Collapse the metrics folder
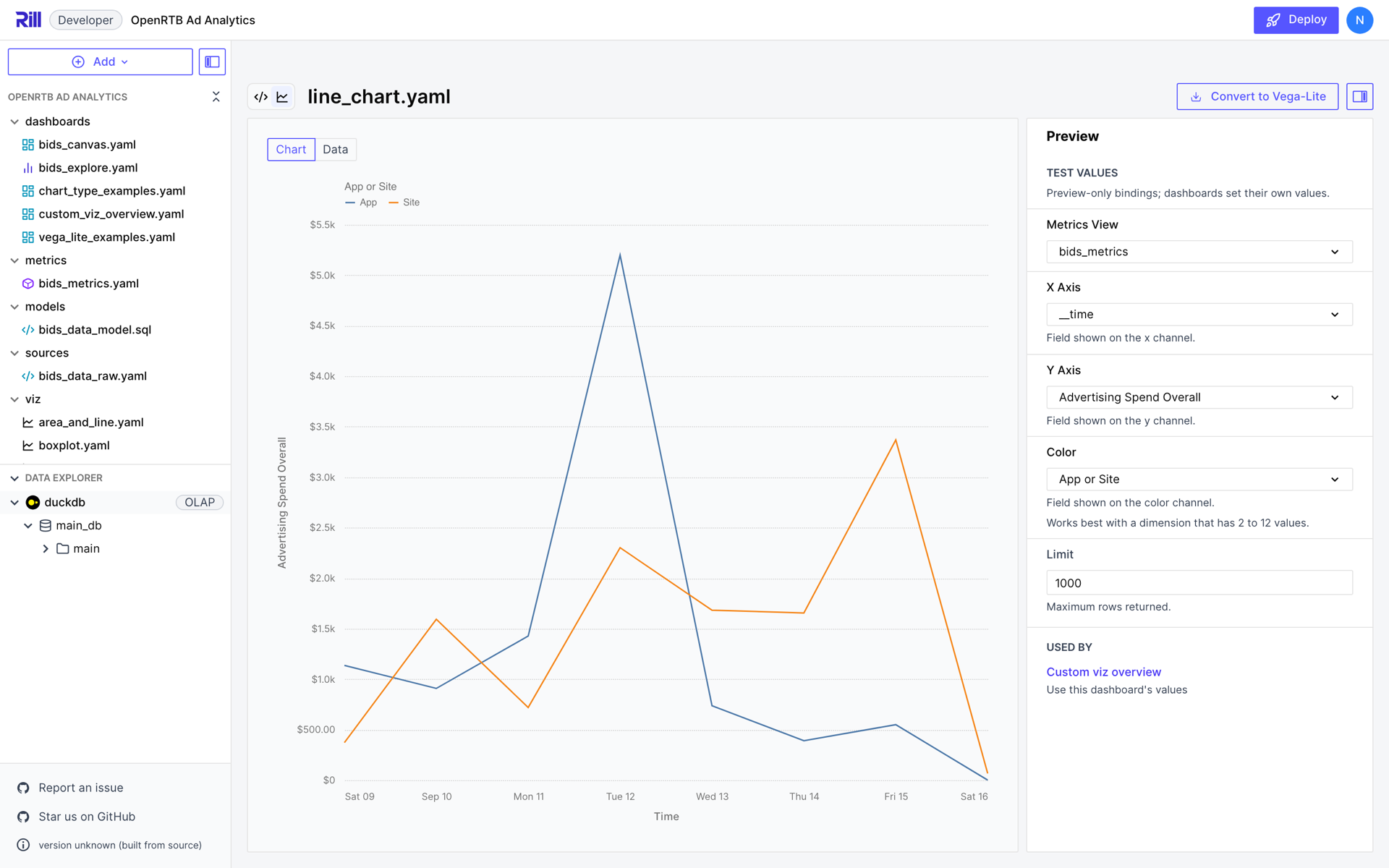The width and height of the screenshot is (1389, 868). (14, 260)
